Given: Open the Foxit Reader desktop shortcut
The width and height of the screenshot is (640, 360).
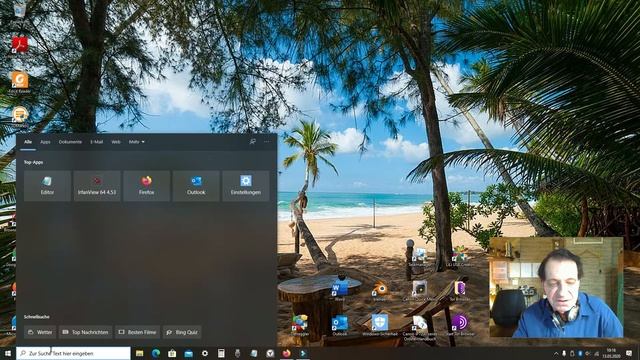Looking at the screenshot, I should (20, 82).
